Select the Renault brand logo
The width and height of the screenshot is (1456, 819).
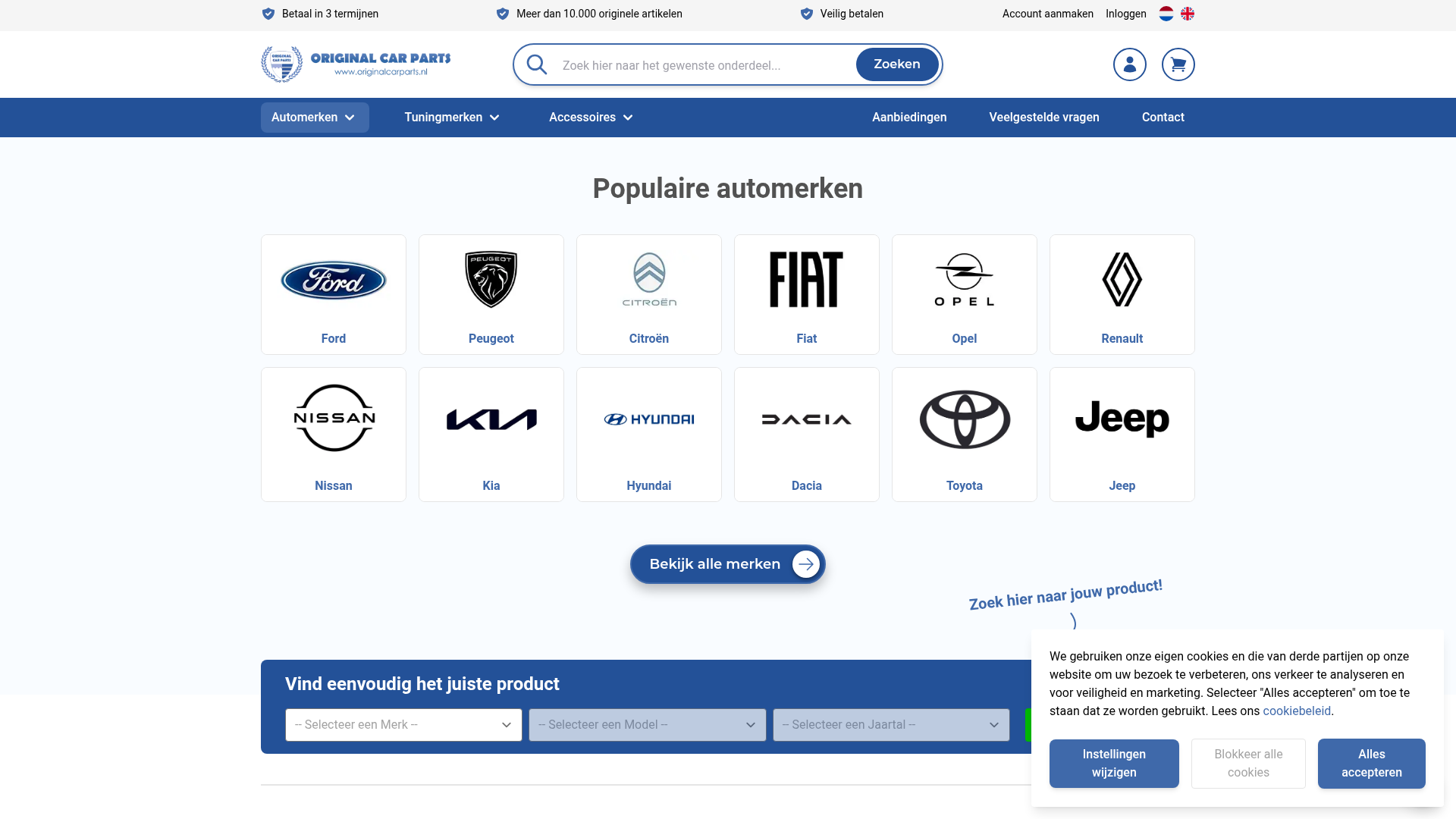[x=1122, y=280]
